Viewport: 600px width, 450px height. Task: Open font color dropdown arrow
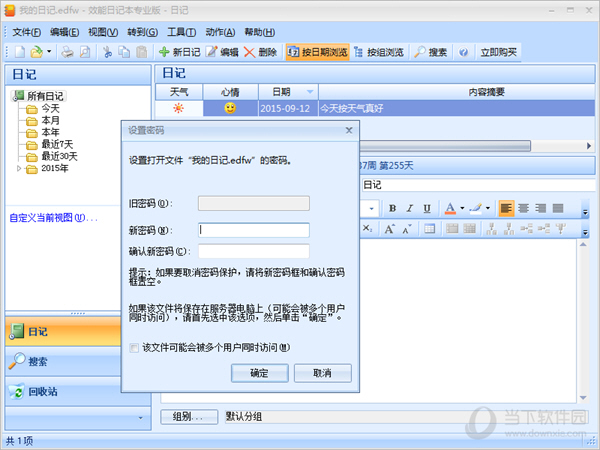coord(462,208)
